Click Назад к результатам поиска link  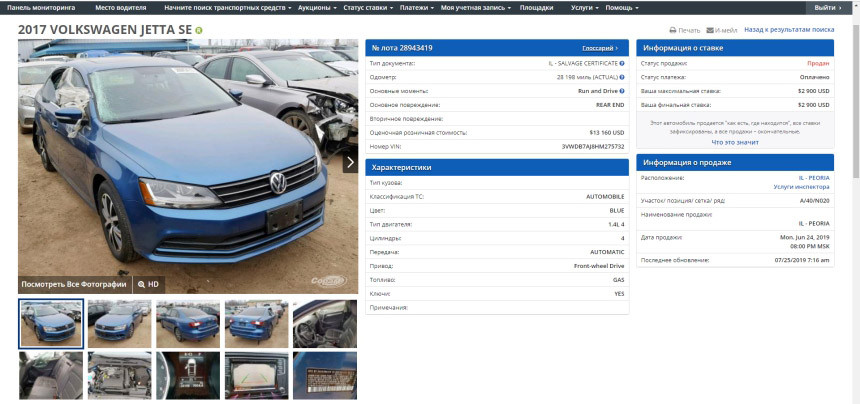(x=789, y=30)
